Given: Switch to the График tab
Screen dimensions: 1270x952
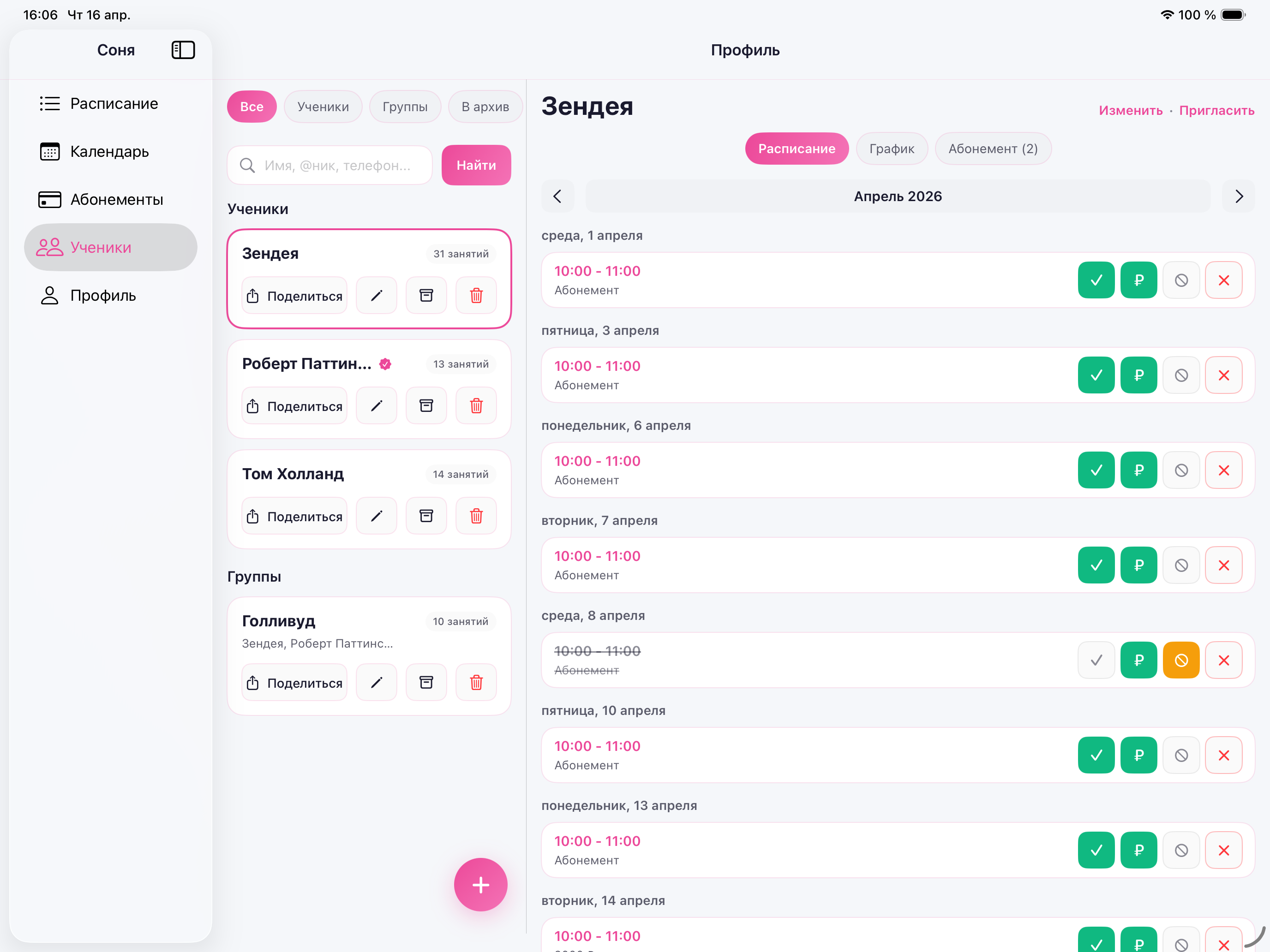Looking at the screenshot, I should click(891, 149).
